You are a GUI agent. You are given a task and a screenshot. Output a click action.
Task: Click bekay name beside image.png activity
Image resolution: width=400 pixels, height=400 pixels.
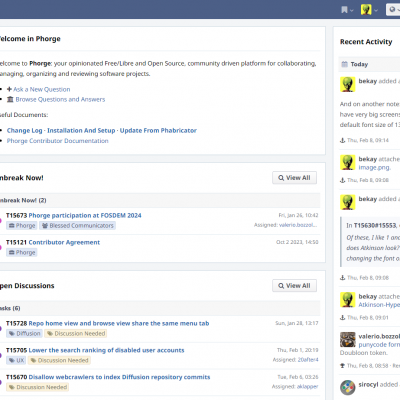(x=368, y=159)
